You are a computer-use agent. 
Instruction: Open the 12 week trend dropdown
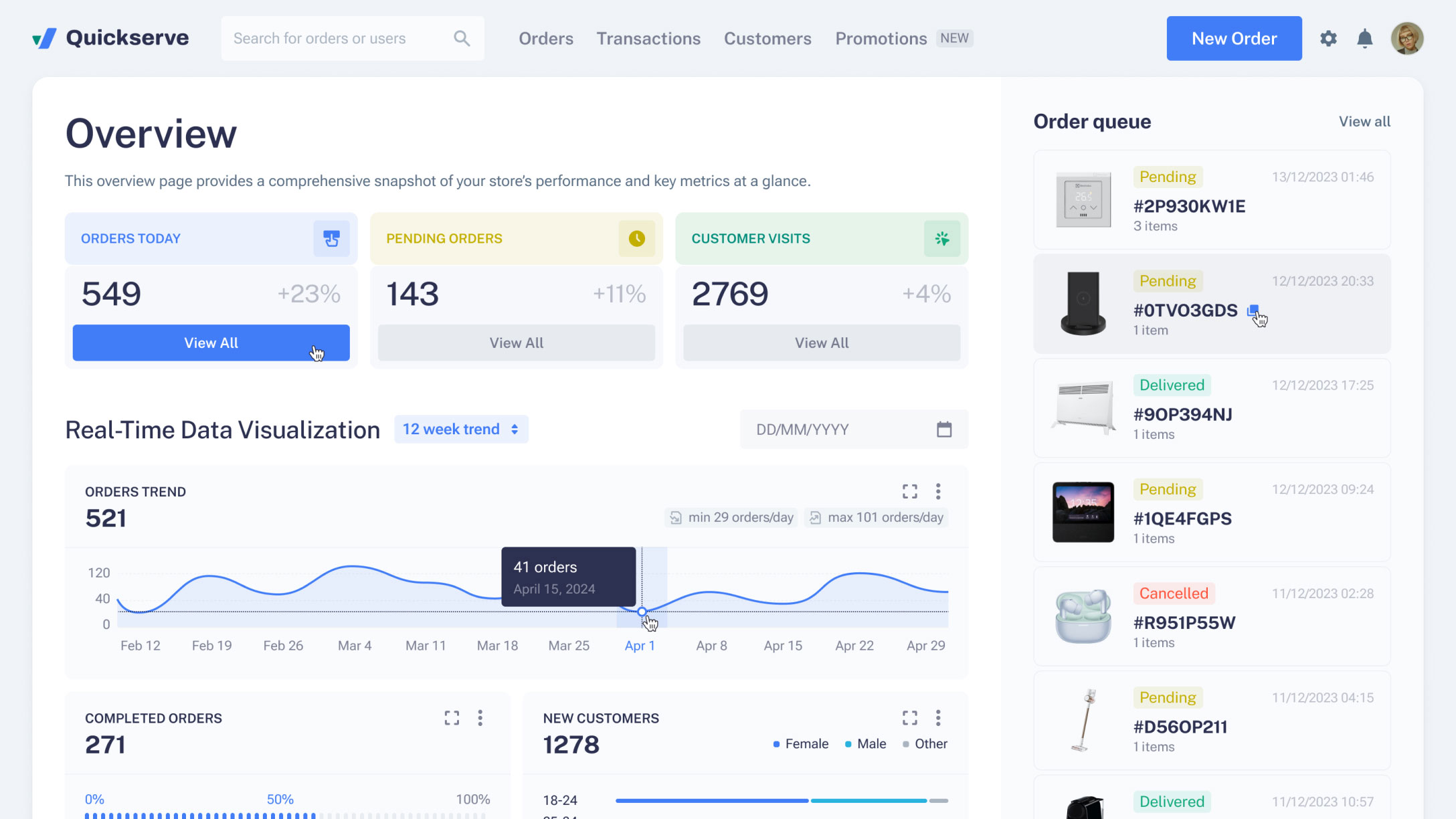coord(461,430)
